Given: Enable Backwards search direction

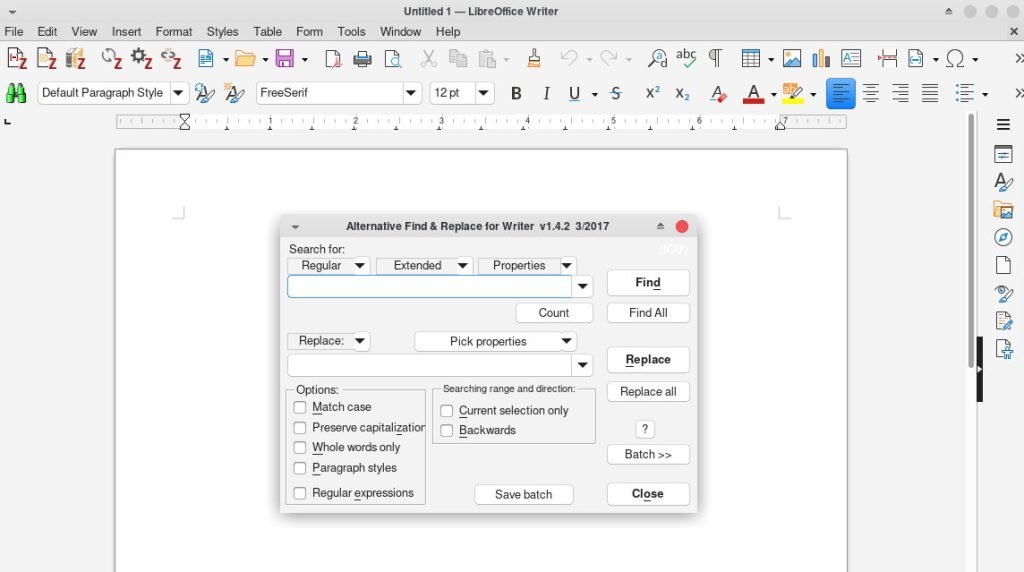Looking at the screenshot, I should [447, 430].
